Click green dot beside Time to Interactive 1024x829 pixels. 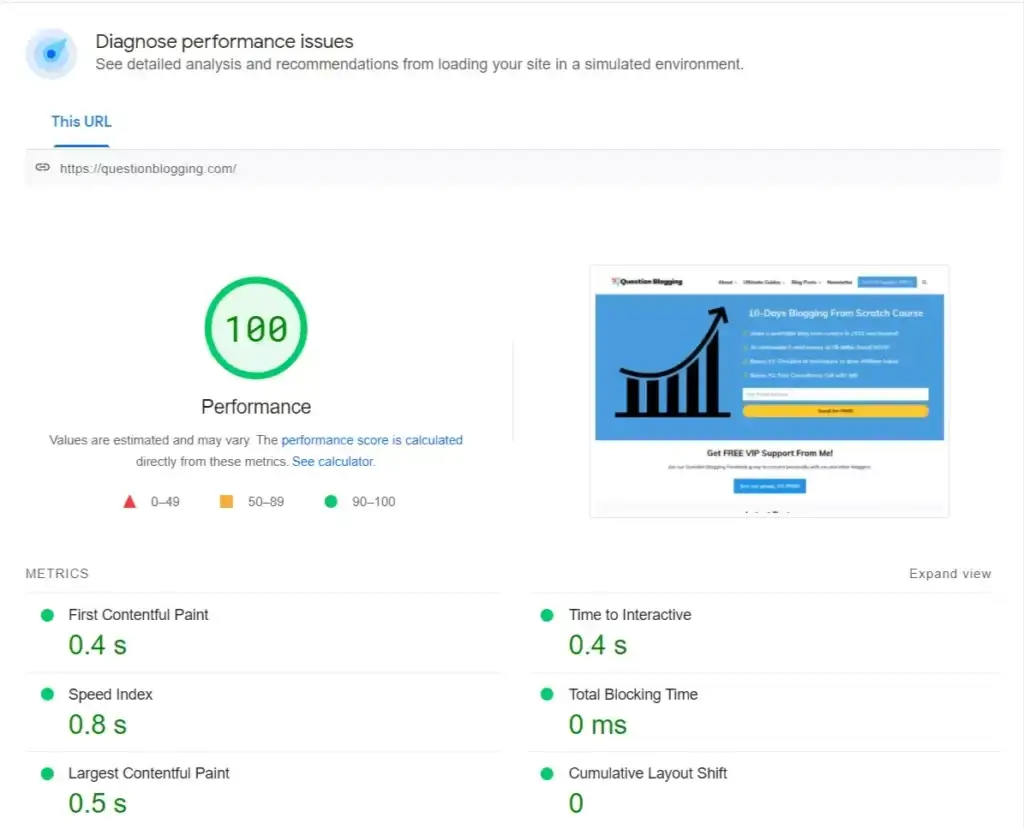547,615
